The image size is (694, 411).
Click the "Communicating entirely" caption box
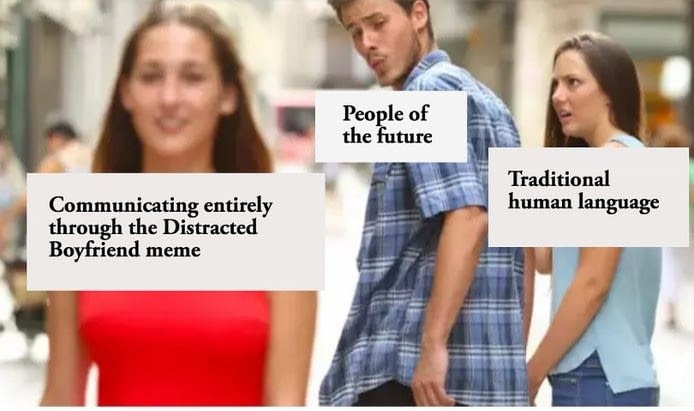pos(176,232)
